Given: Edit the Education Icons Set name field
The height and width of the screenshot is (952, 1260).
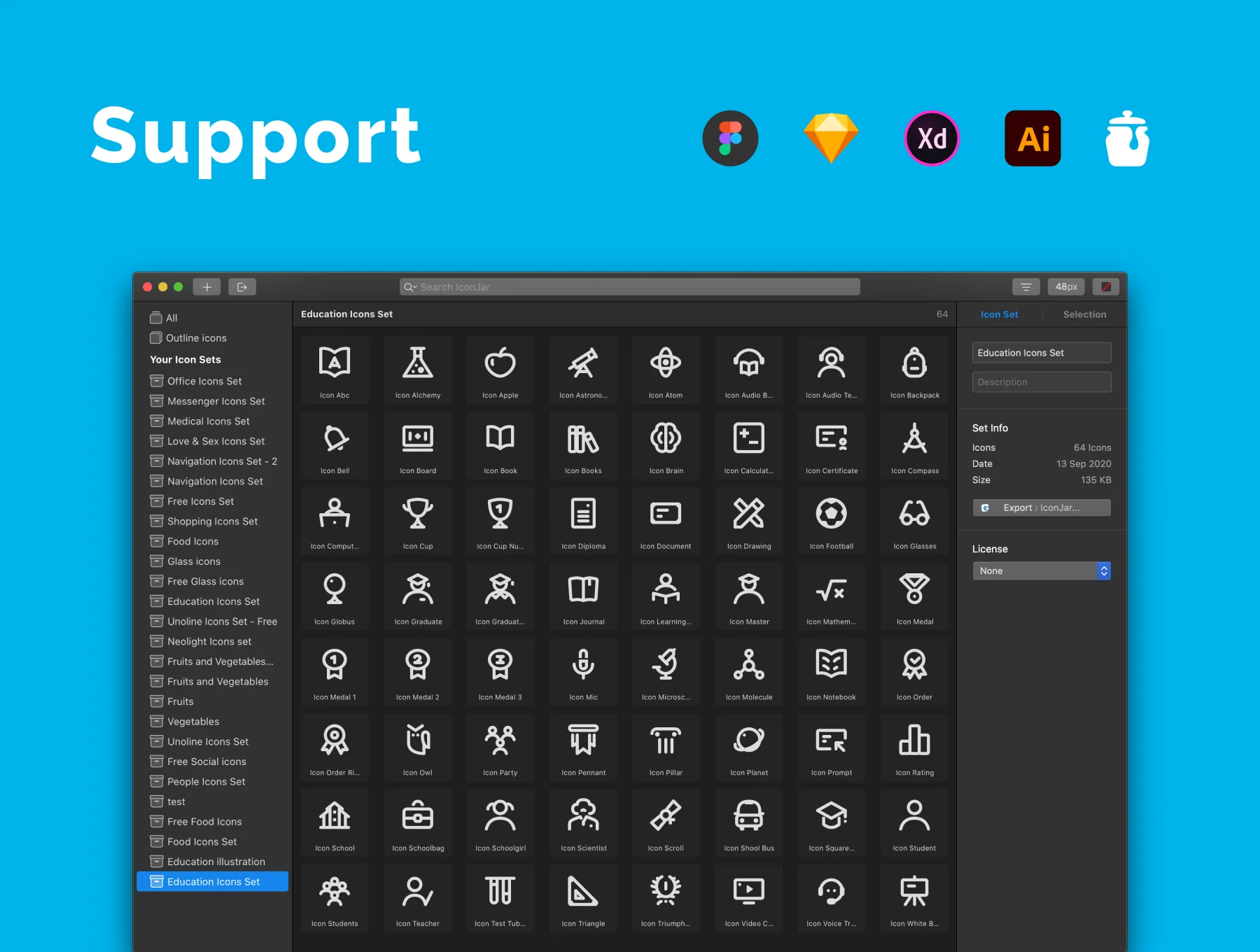Looking at the screenshot, I should [x=1042, y=353].
